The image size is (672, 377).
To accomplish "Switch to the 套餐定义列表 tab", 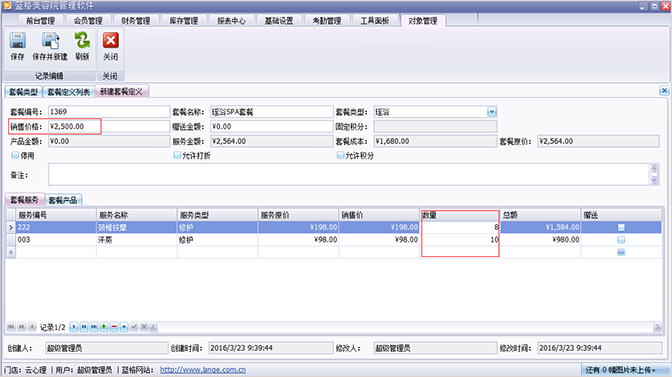I will tap(69, 92).
